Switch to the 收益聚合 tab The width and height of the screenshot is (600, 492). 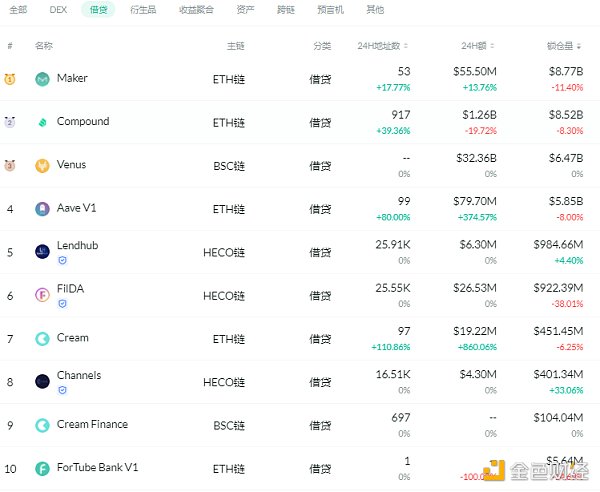pos(194,10)
